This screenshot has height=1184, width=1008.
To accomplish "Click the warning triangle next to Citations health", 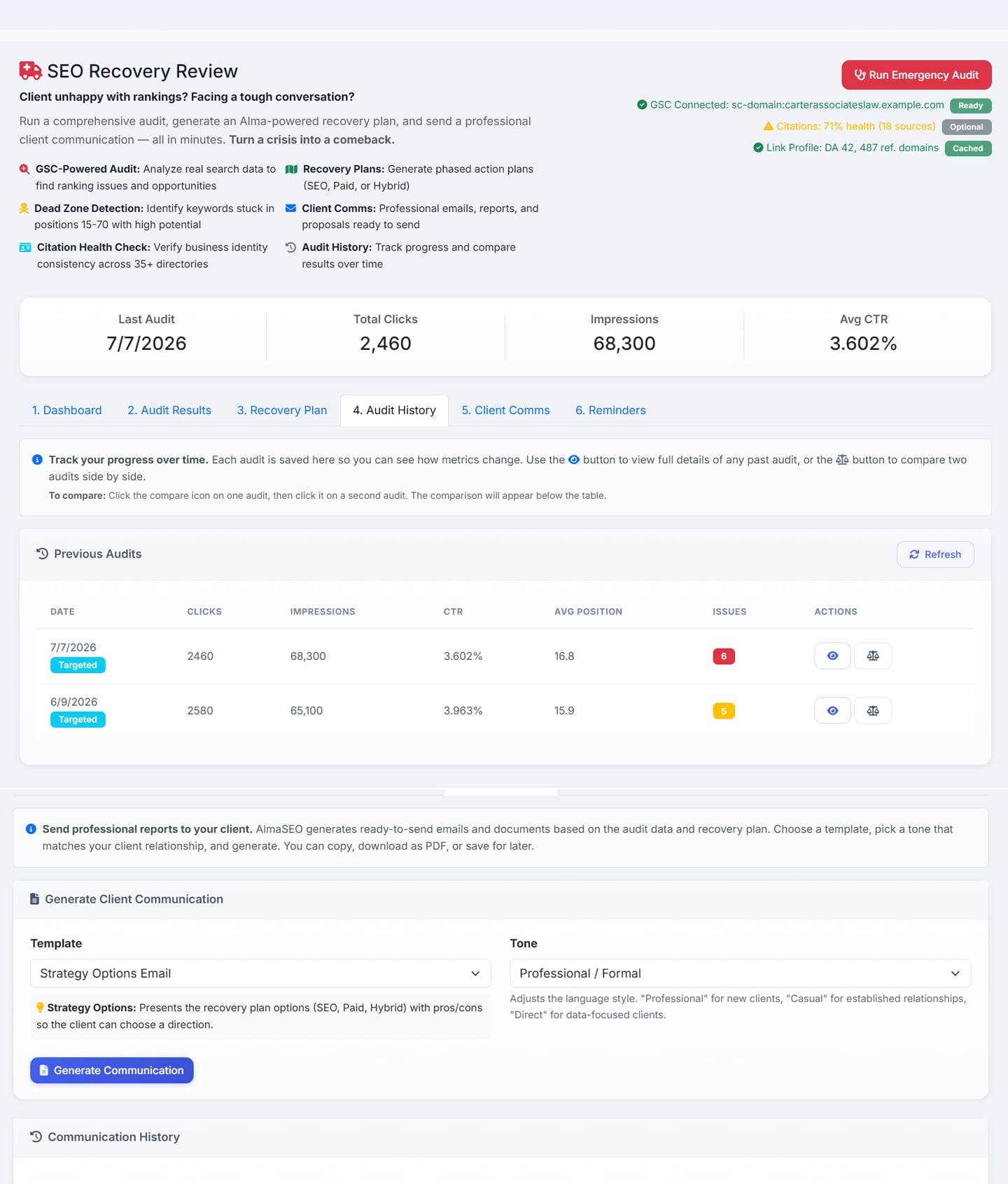I will 768,127.
